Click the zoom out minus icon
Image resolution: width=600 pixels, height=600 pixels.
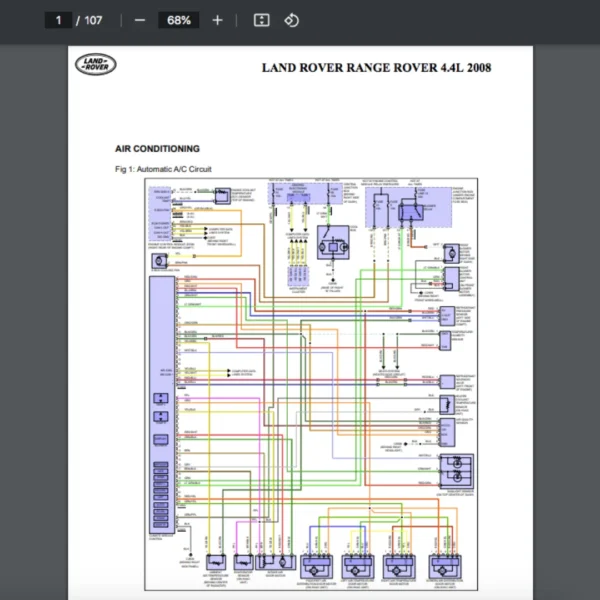point(140,20)
